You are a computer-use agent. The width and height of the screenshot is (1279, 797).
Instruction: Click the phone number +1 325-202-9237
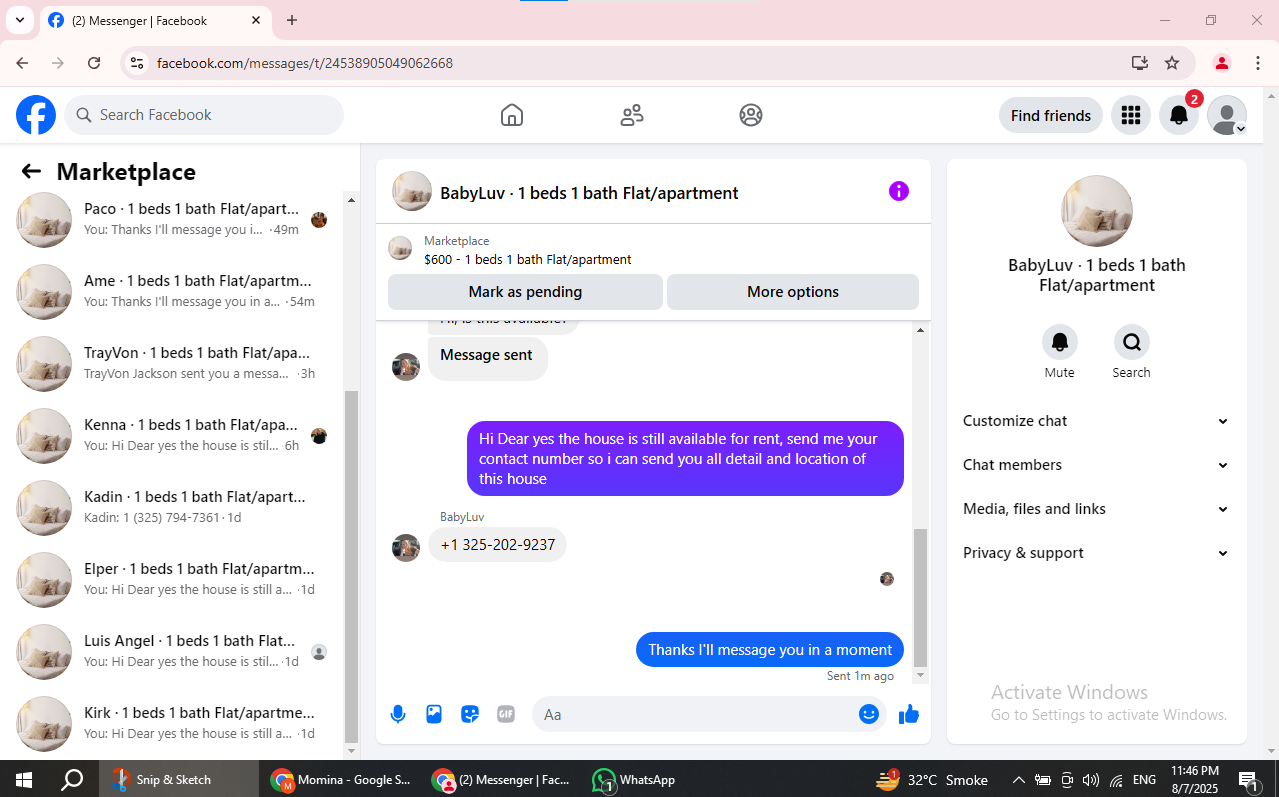(498, 545)
